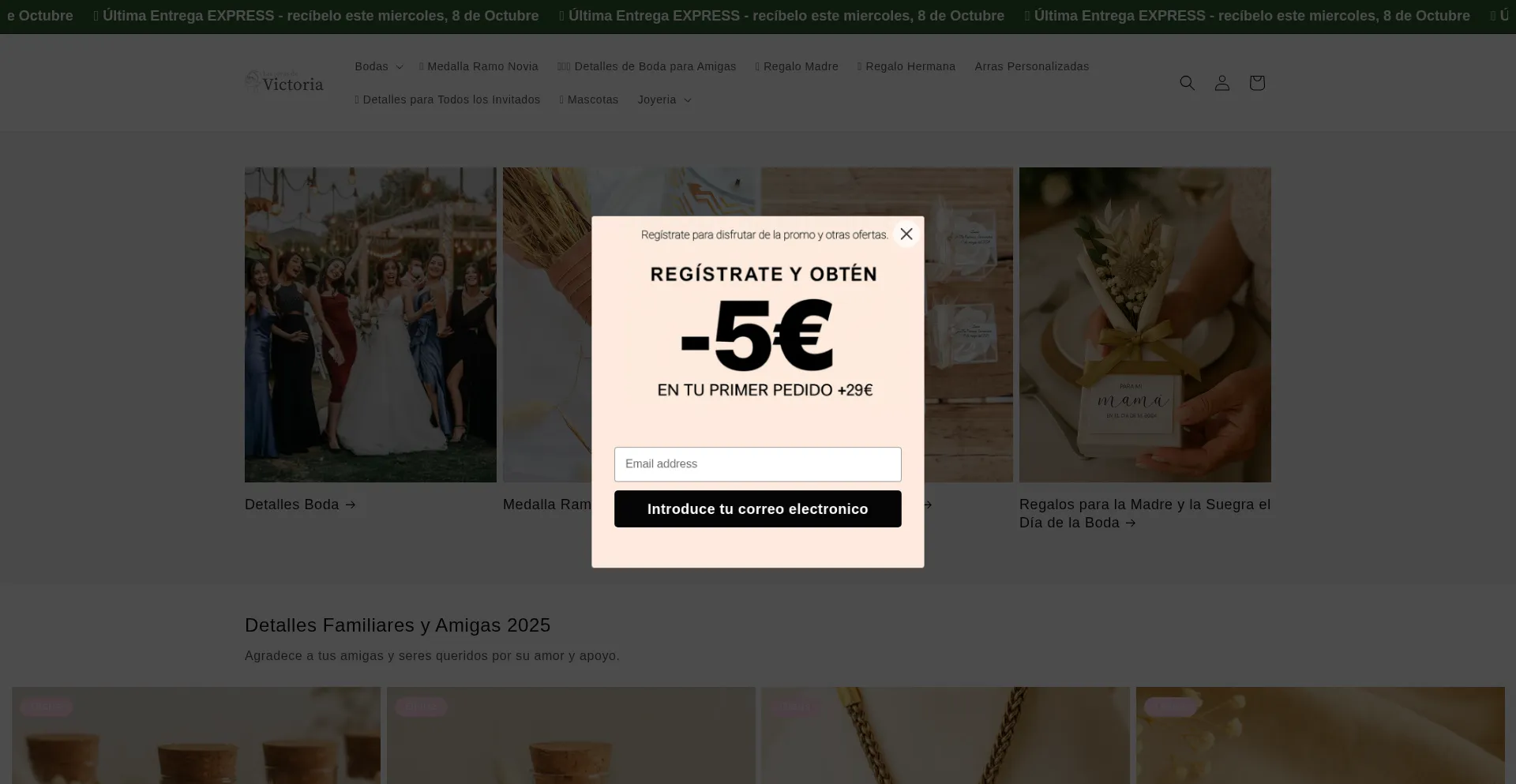Click the Victoria store logo
The image size is (1516, 784).
[x=284, y=82]
